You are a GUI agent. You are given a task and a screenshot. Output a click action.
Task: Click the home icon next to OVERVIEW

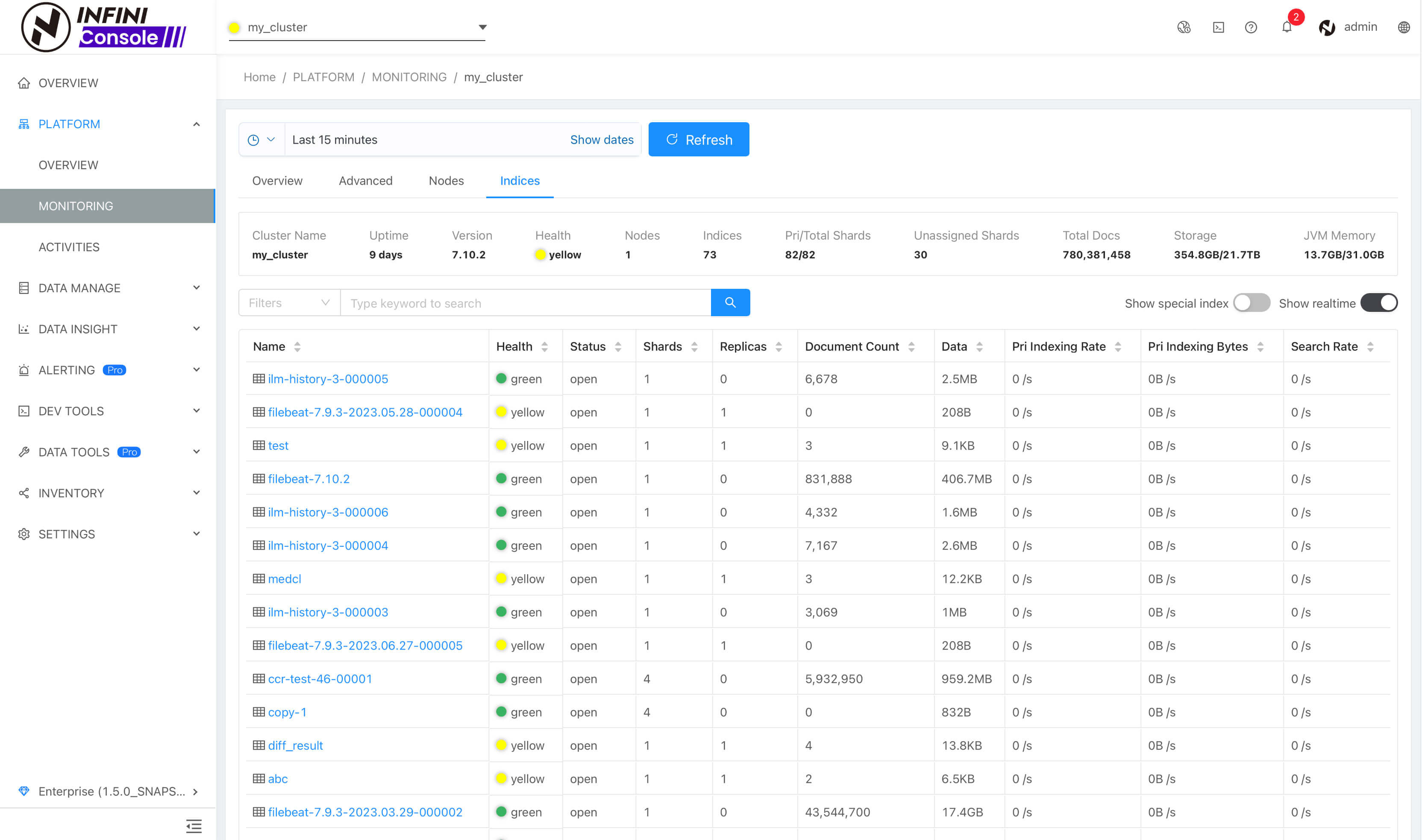[x=24, y=83]
